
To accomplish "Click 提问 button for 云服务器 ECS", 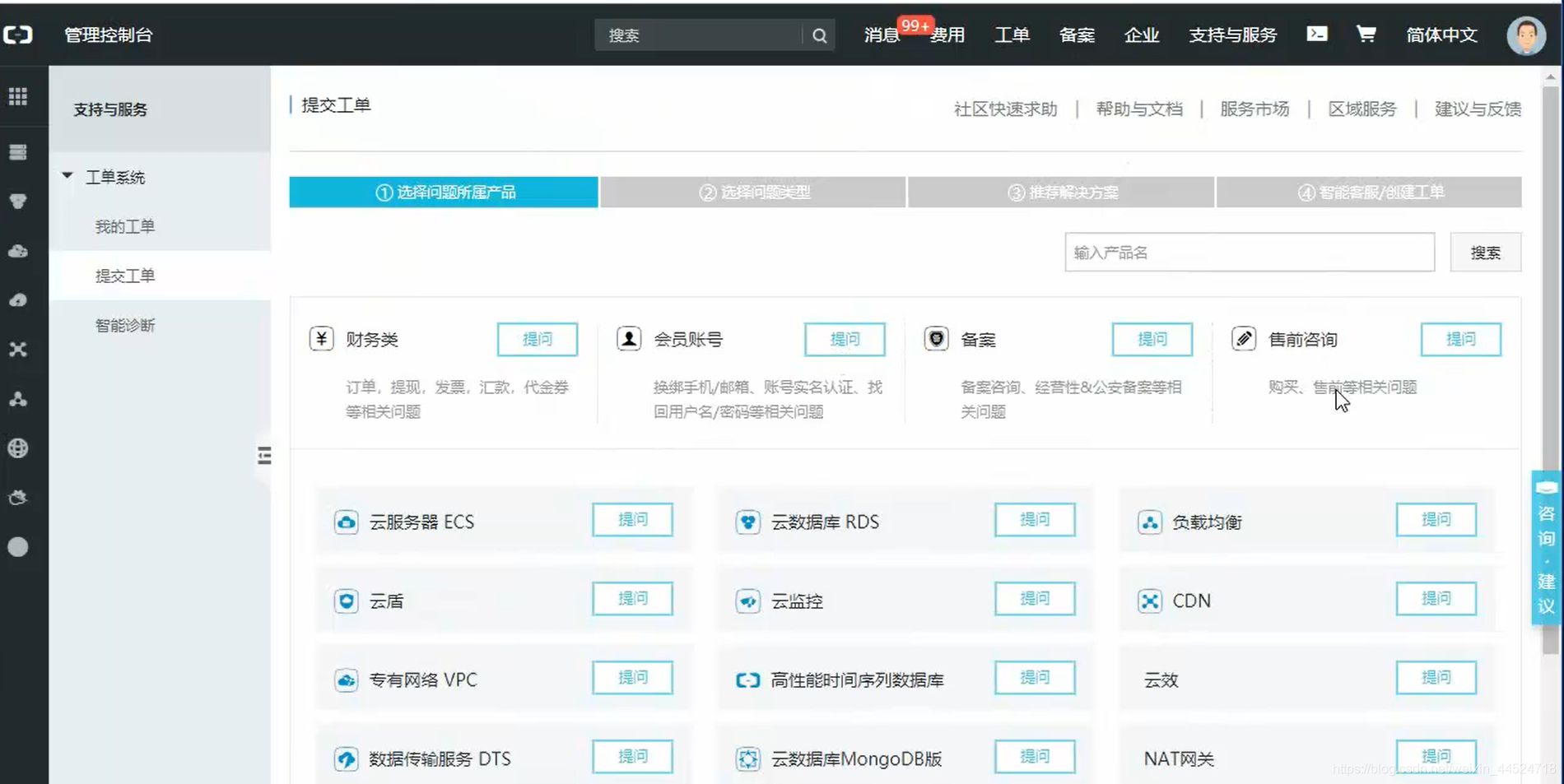I will coord(633,519).
